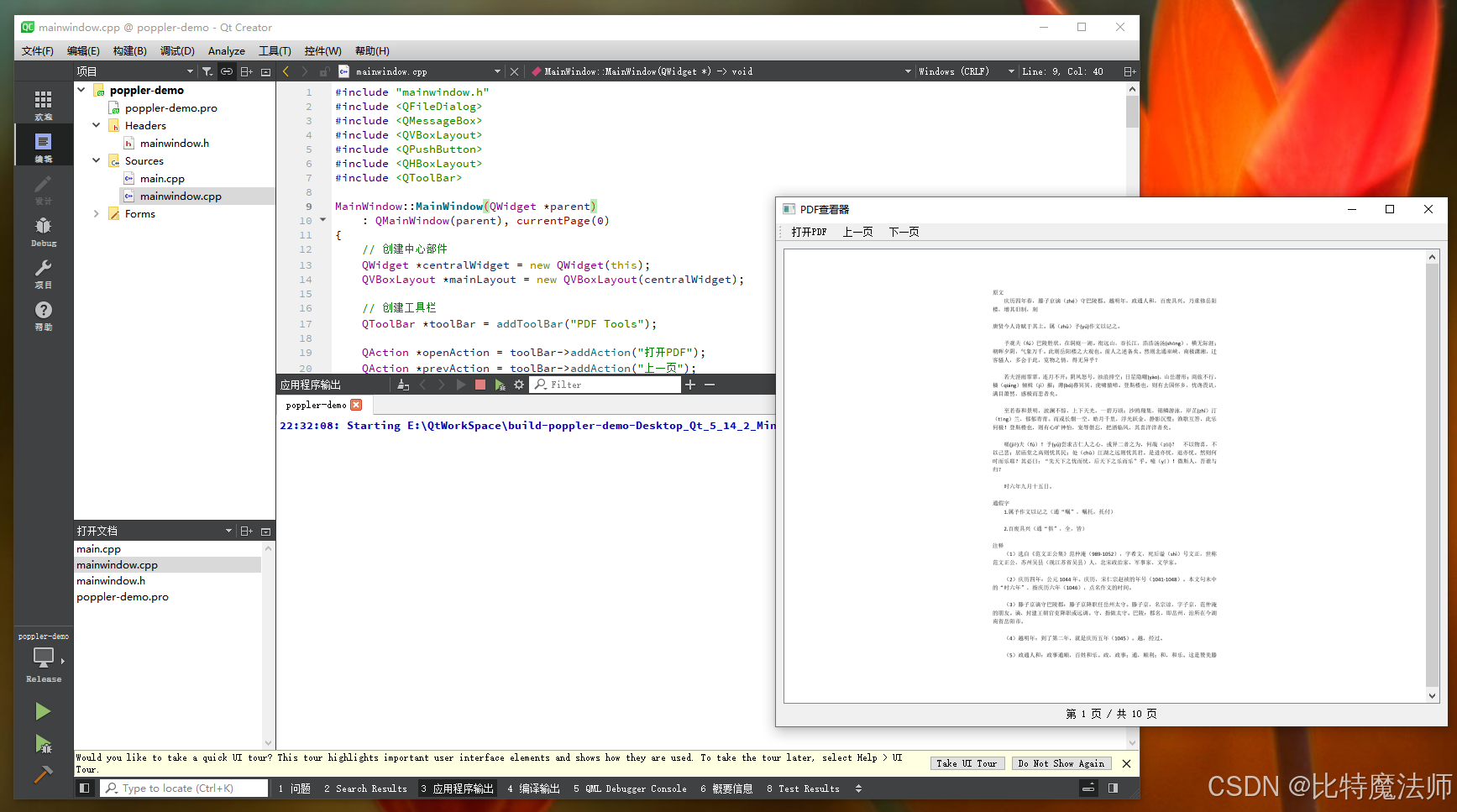Open the Test Results pane tab
Viewport: 1457px width, 812px height.
point(803,788)
